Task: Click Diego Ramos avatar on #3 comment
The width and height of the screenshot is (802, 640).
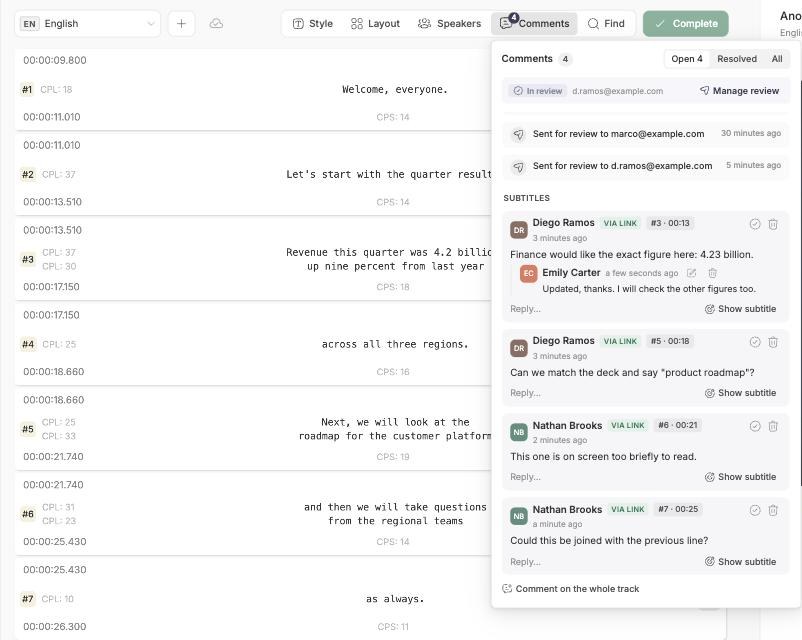Action: [519, 230]
